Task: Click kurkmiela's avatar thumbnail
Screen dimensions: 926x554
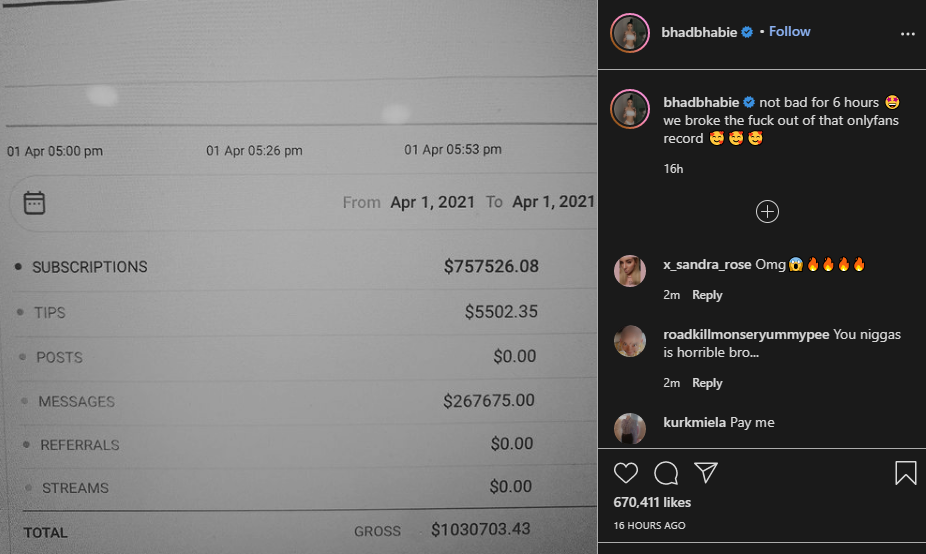Action: [630, 428]
